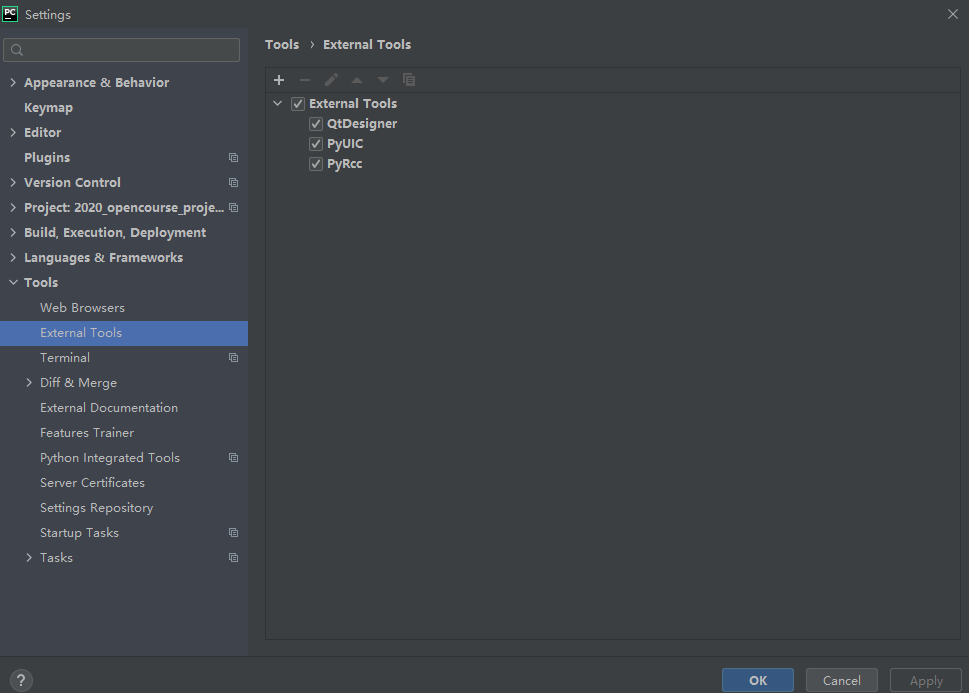Click project-level icon beside Project entry
This screenshot has height=693, width=969.
click(234, 208)
